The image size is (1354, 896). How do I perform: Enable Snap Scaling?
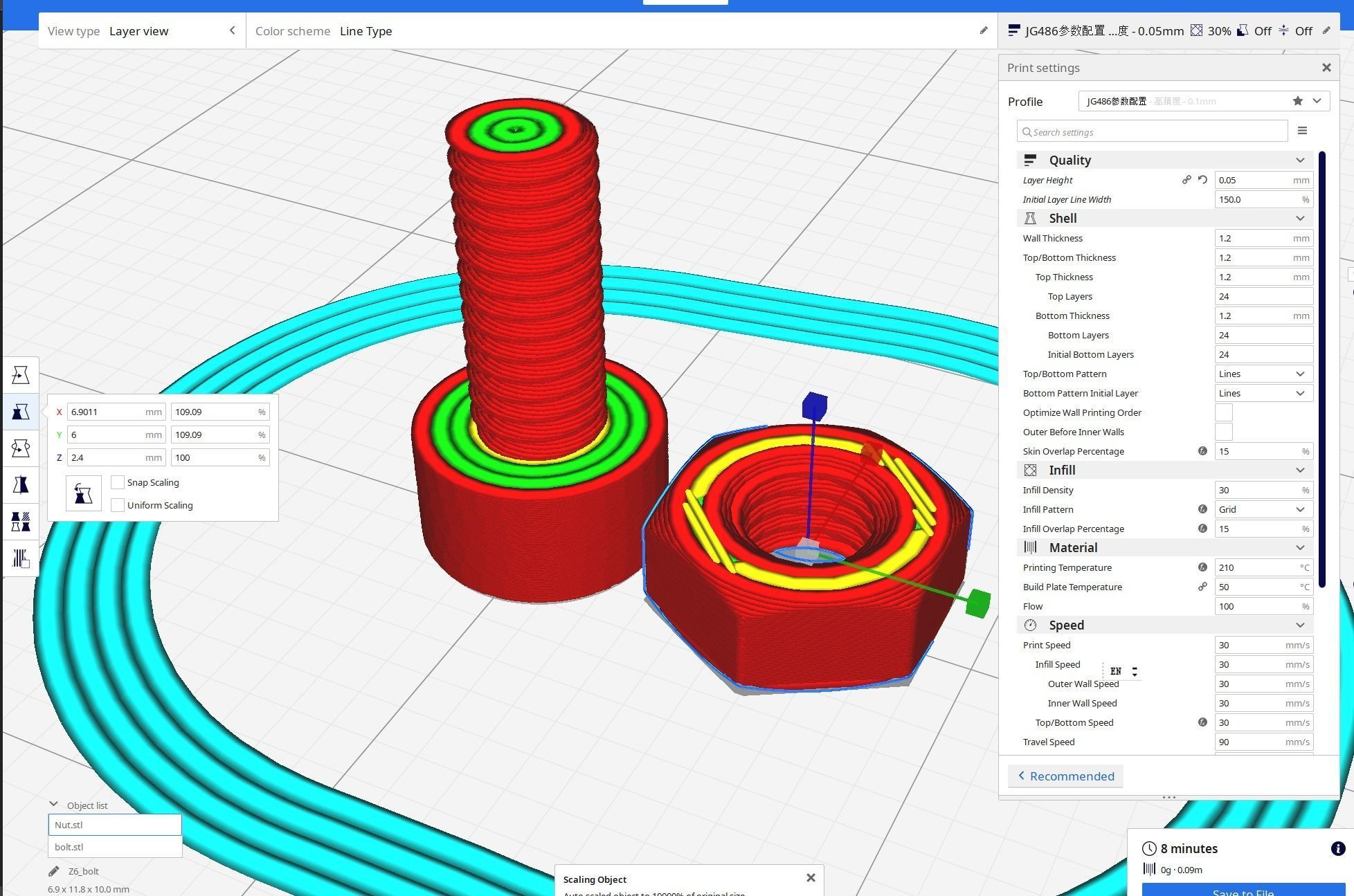[118, 482]
